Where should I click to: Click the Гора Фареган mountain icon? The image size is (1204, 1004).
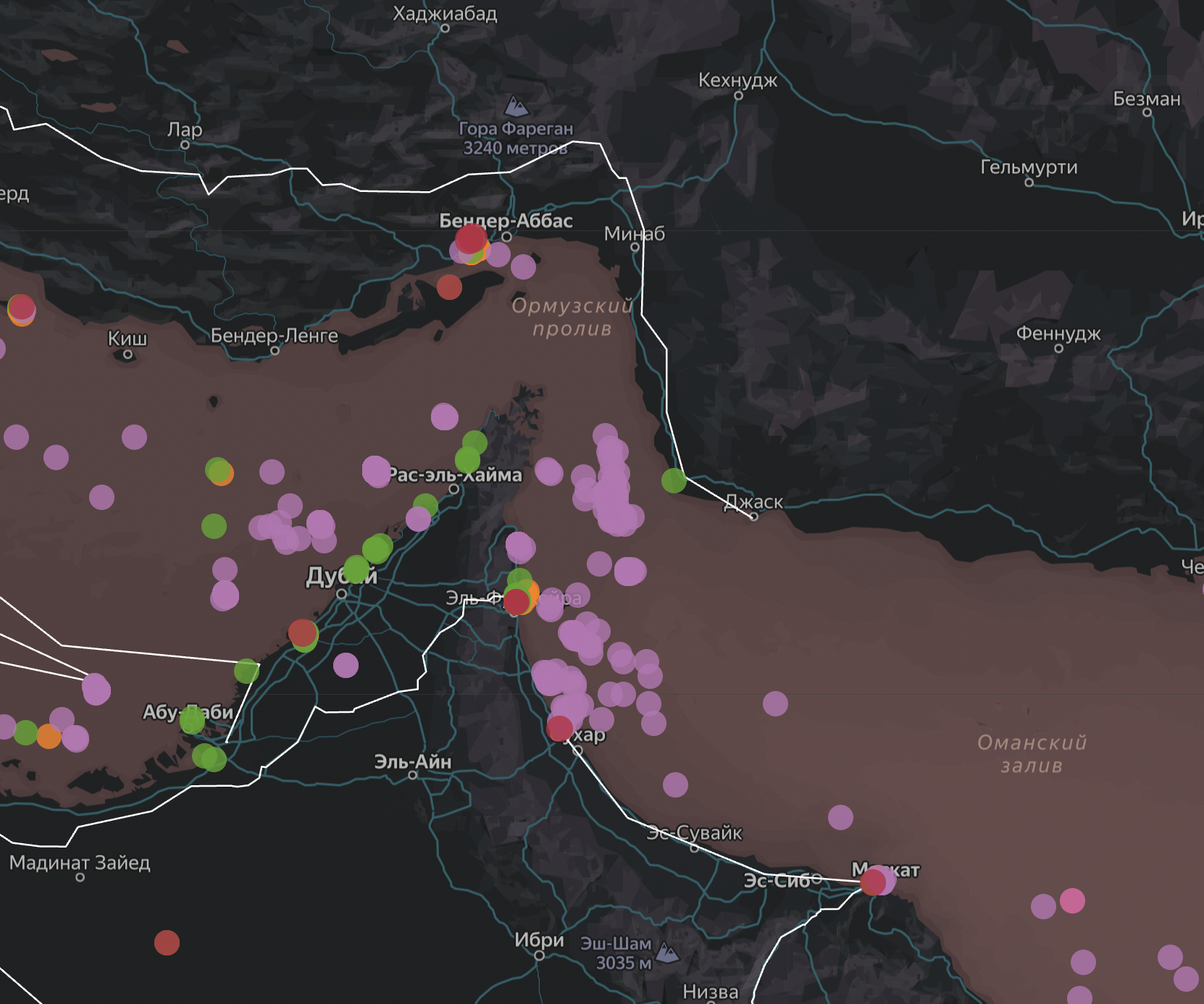point(517,106)
